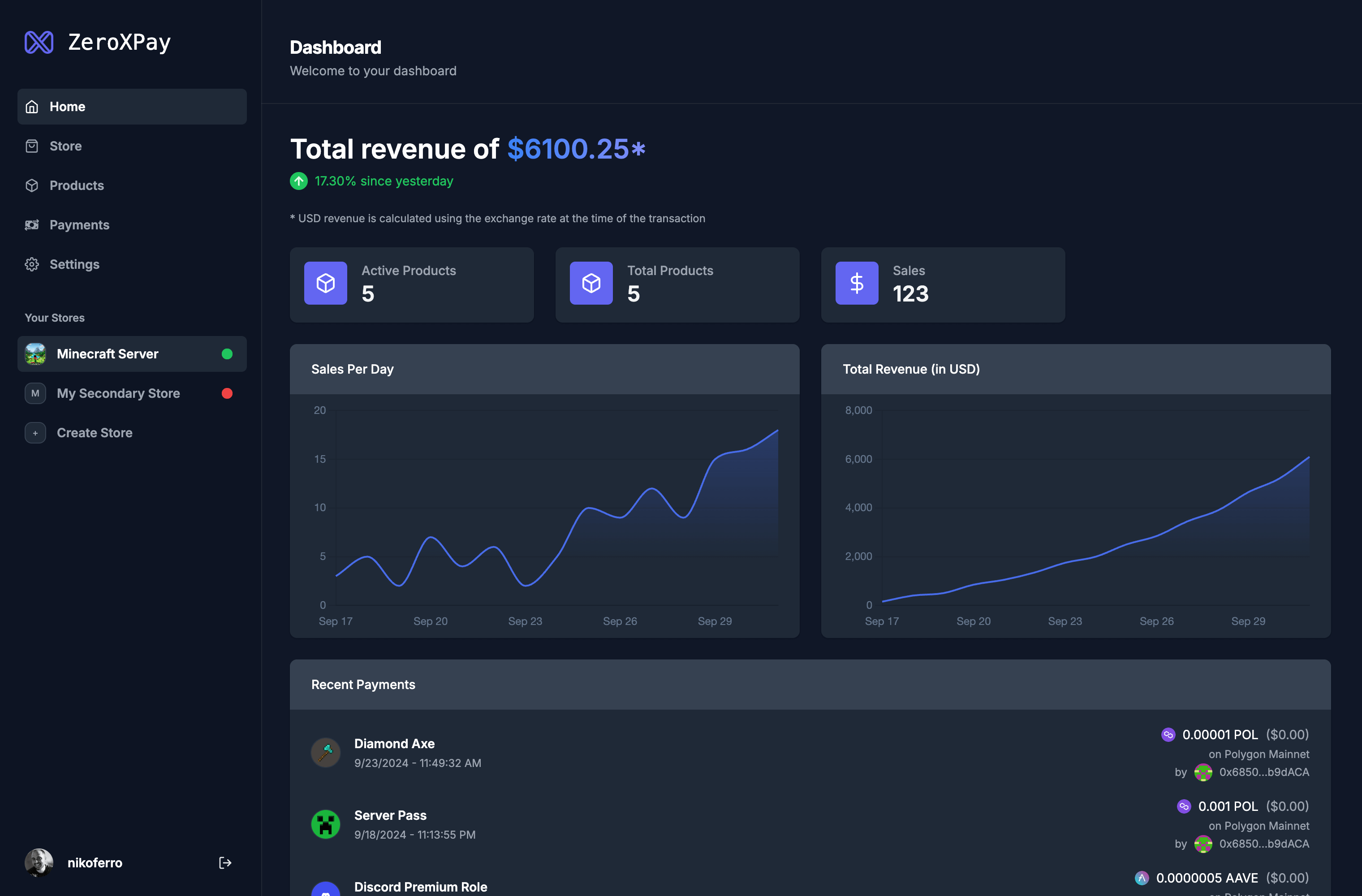Screen dimensions: 1362x896
Task: Click the Store shopping bag icon
Action: click(x=32, y=146)
